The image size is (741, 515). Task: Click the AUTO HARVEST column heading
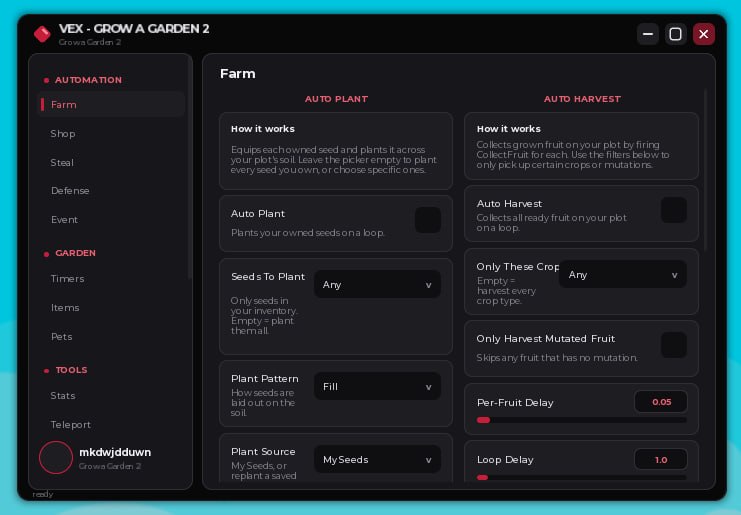(582, 99)
